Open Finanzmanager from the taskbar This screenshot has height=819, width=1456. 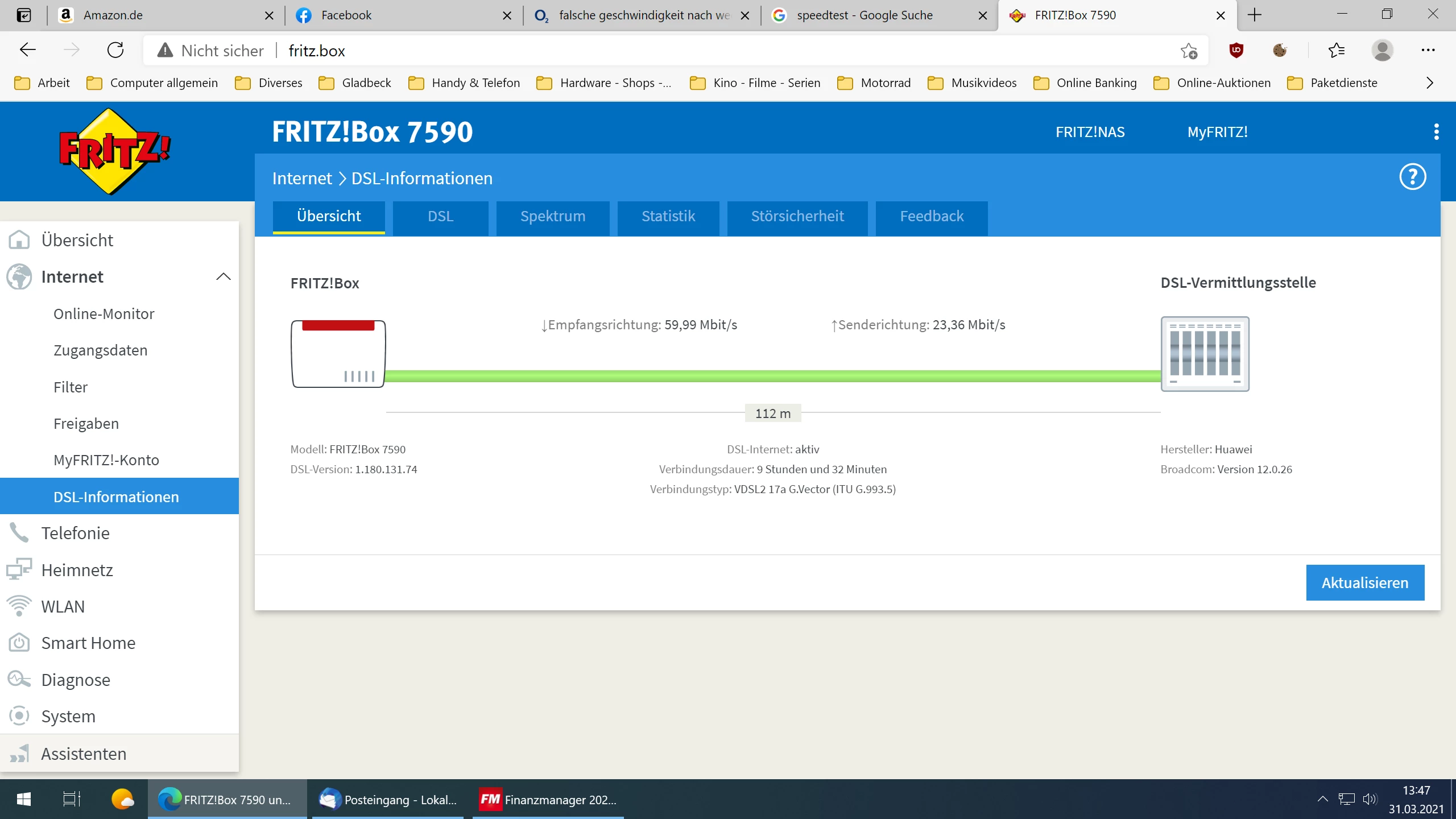click(x=548, y=800)
